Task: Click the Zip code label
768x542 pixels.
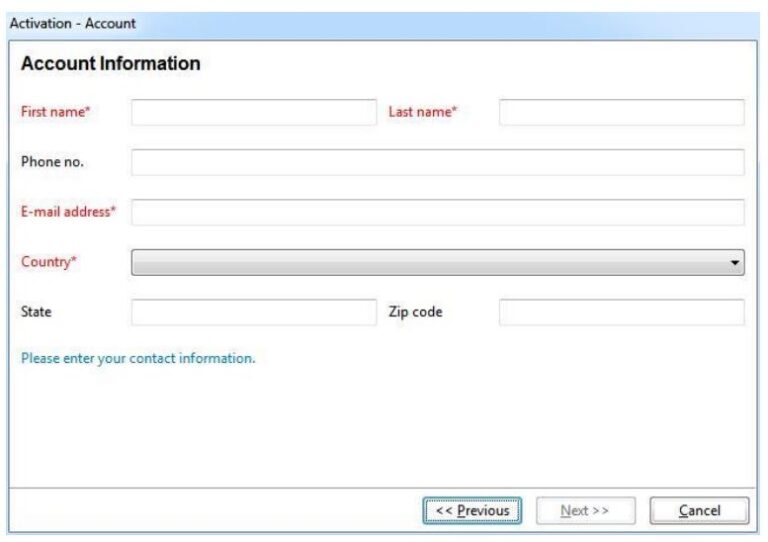Action: 415,312
